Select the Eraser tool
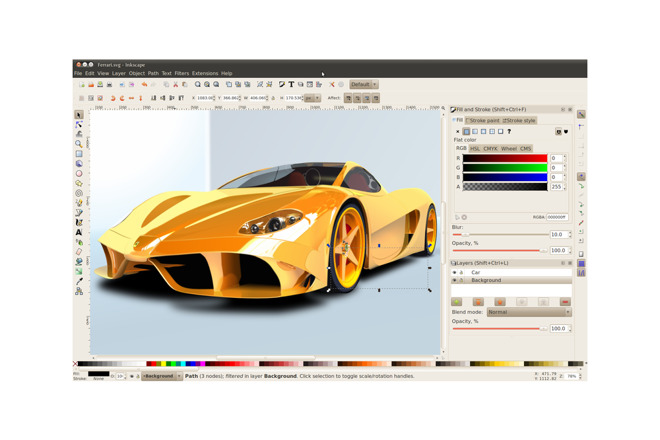The image size is (660, 440). (x=79, y=252)
